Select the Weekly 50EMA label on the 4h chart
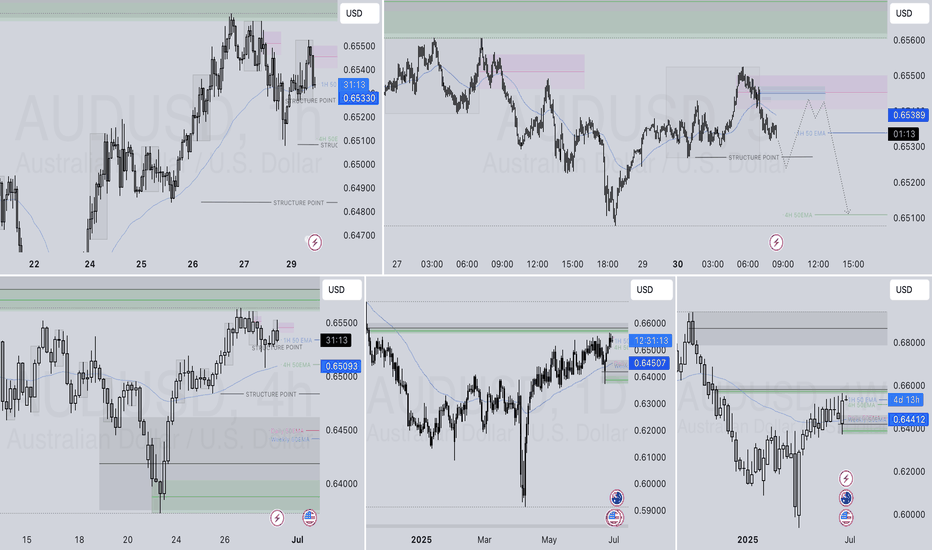932x550 pixels. click(x=289, y=439)
